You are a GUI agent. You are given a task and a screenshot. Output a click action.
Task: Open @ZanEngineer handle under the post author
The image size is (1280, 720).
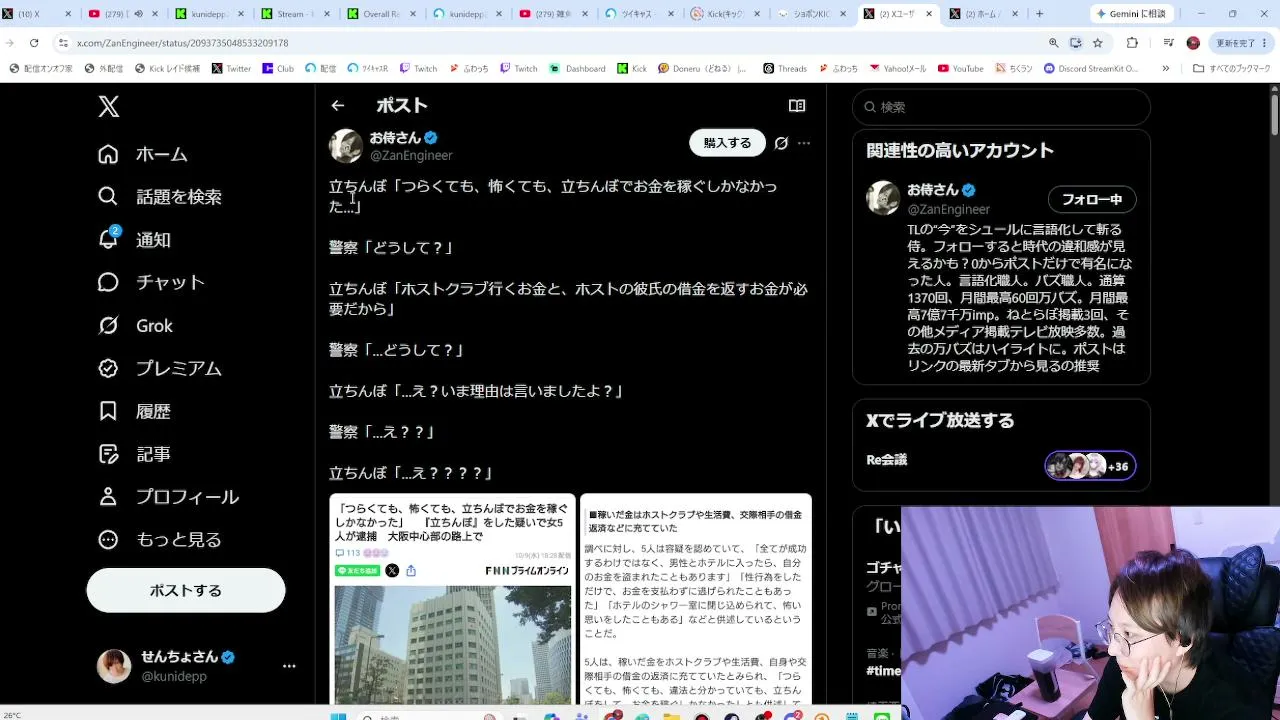pos(411,156)
